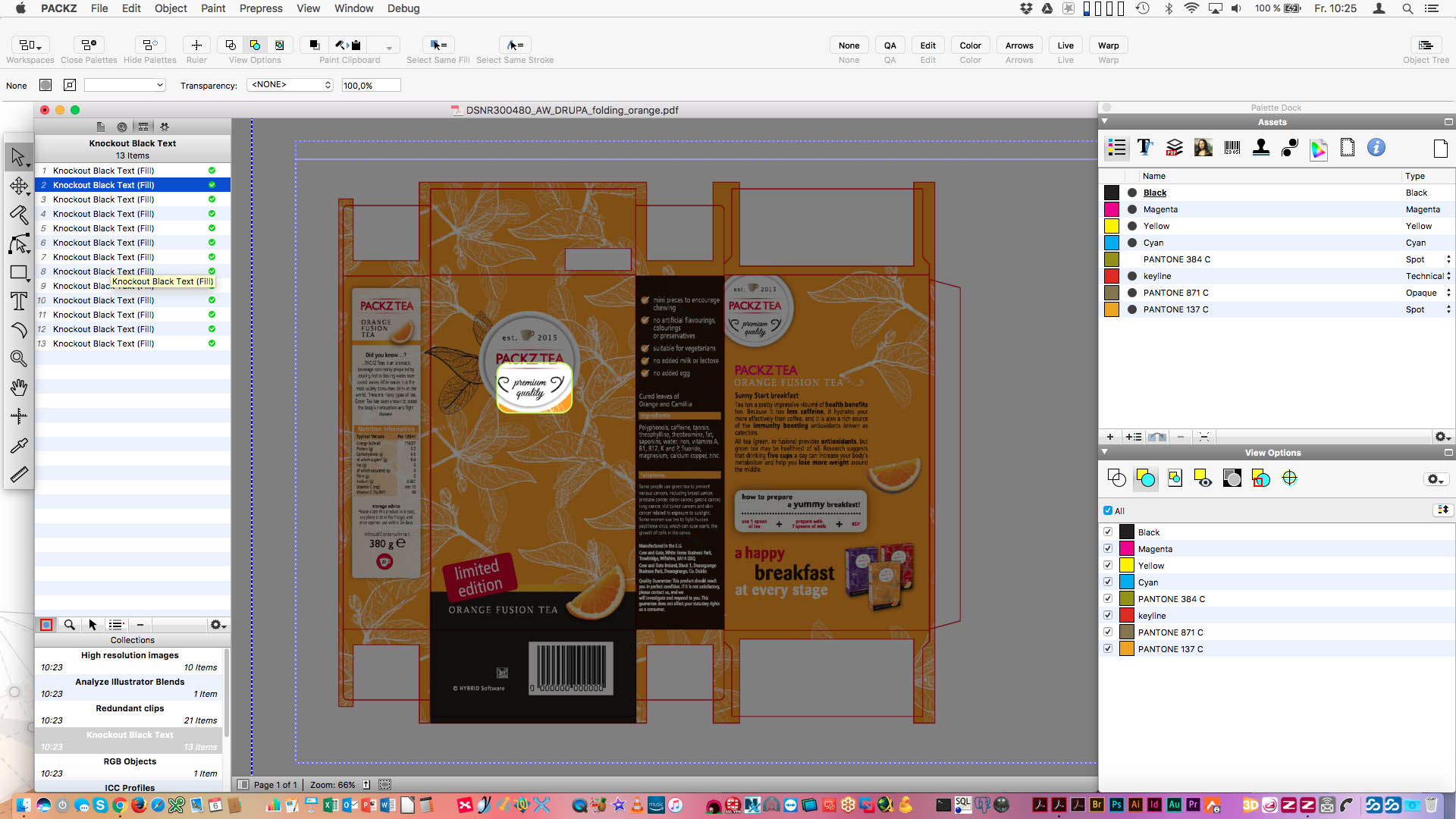Open the Images asset tab (Mona Lisa)
The image size is (1456, 819).
coord(1203,148)
